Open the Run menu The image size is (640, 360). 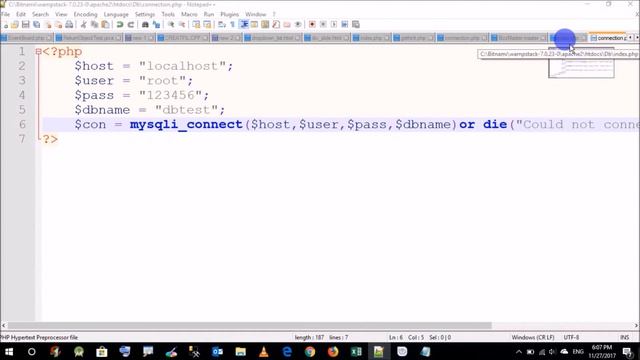(x=209, y=14)
